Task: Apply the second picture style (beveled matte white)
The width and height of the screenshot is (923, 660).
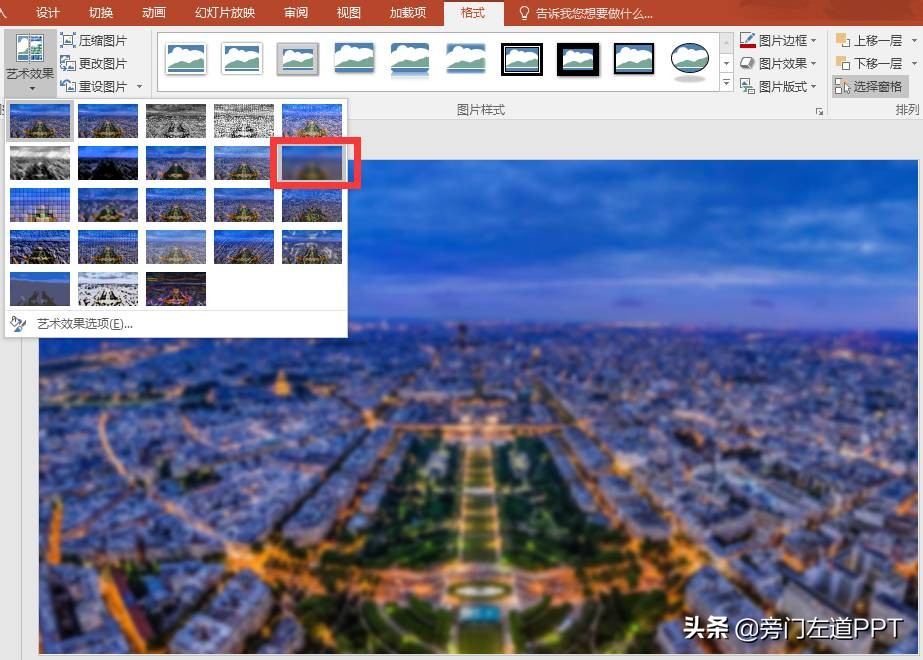Action: pyautogui.click(x=242, y=59)
